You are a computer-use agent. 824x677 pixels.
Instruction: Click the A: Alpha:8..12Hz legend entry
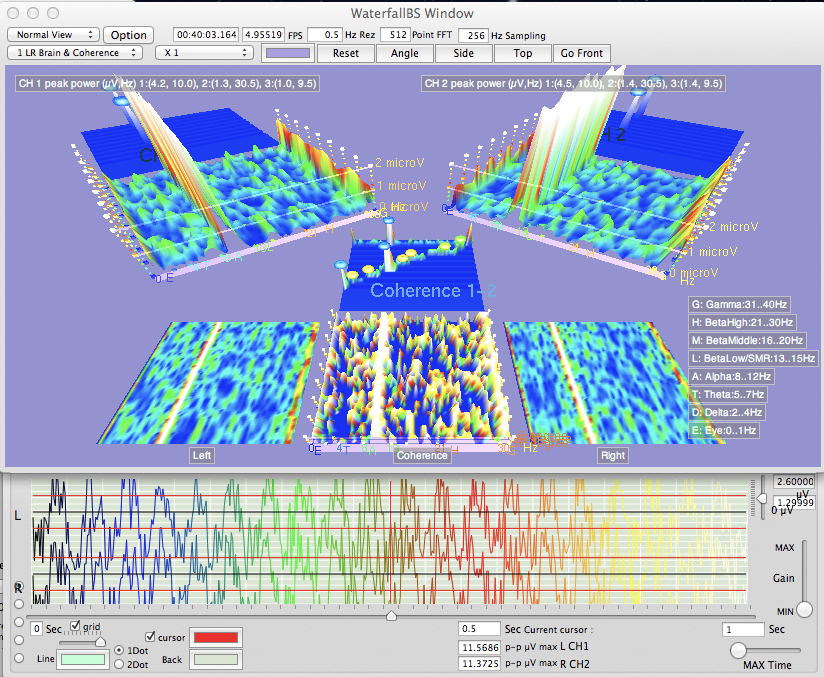pyautogui.click(x=732, y=376)
